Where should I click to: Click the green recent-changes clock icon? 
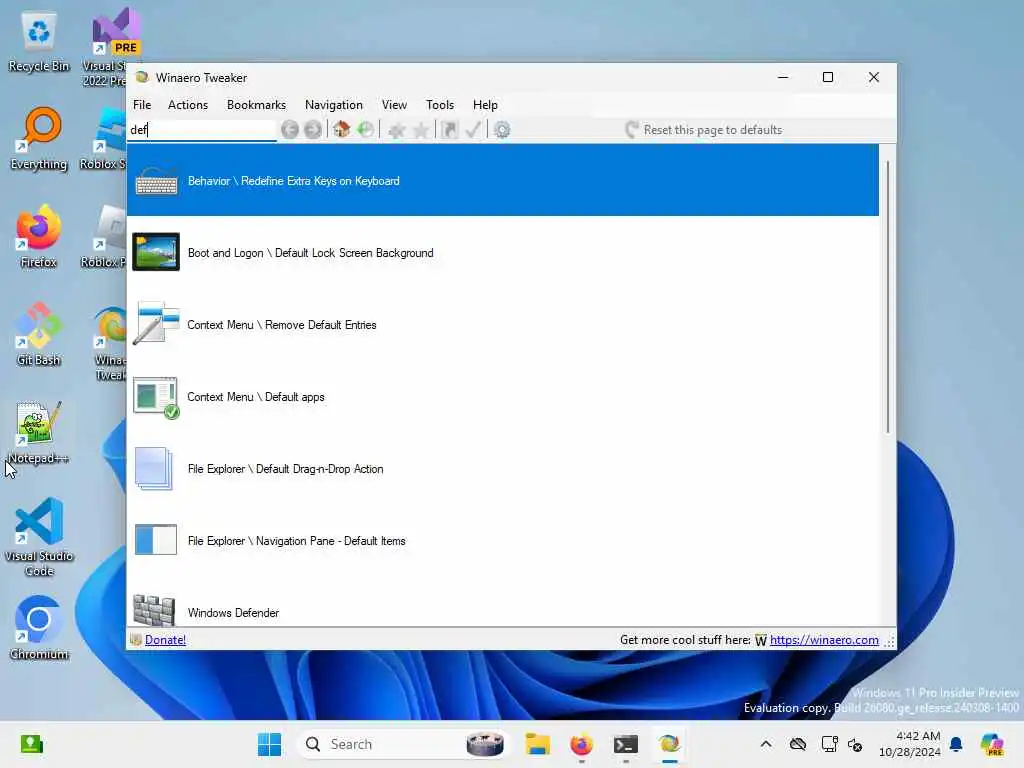[366, 129]
